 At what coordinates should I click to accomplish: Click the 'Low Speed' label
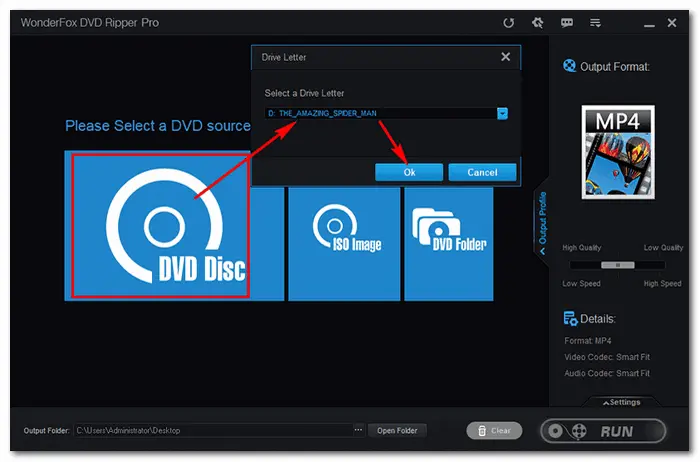[581, 283]
